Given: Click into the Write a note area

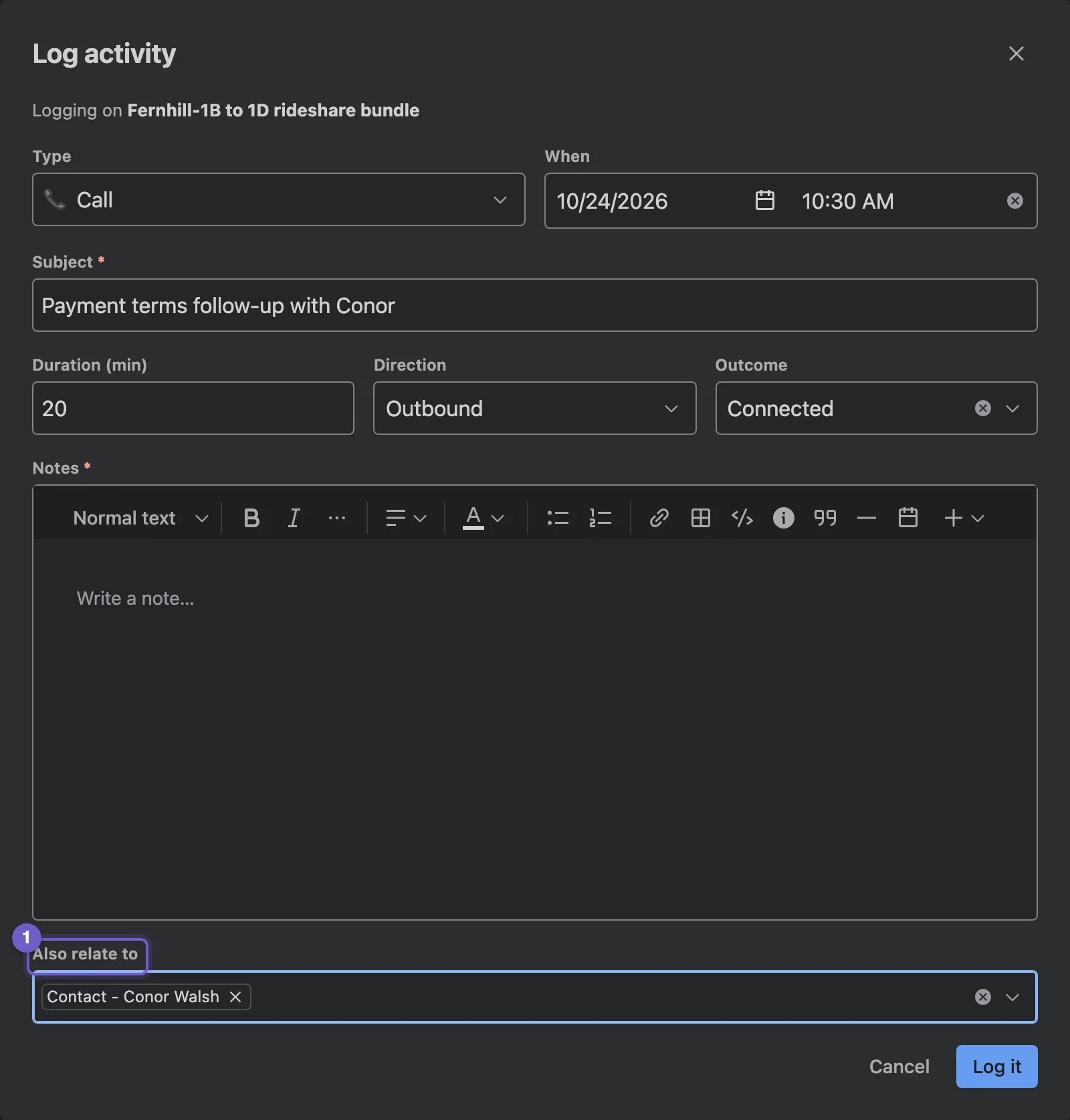Looking at the screenshot, I should click(x=535, y=729).
